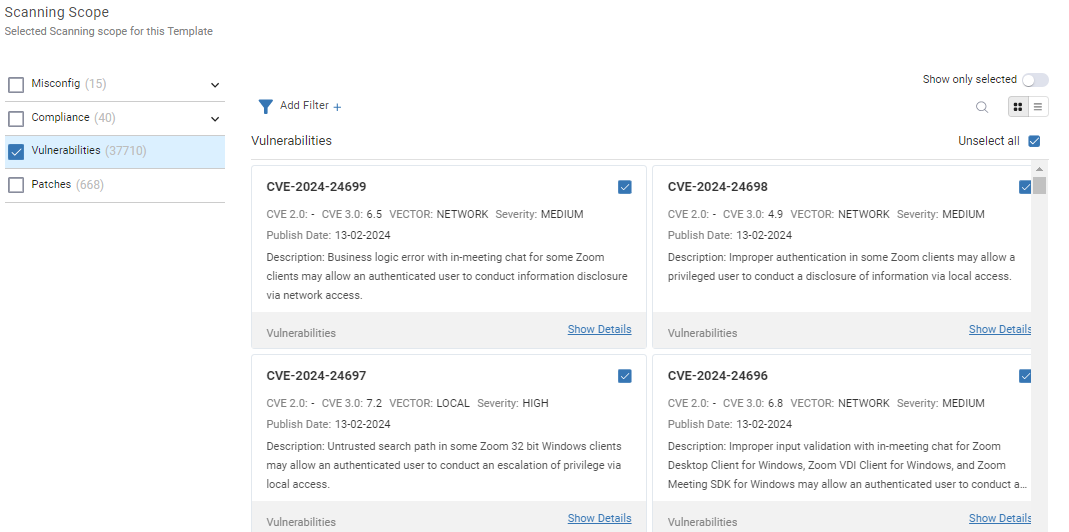Click the Add Filter funnel icon

point(266,106)
